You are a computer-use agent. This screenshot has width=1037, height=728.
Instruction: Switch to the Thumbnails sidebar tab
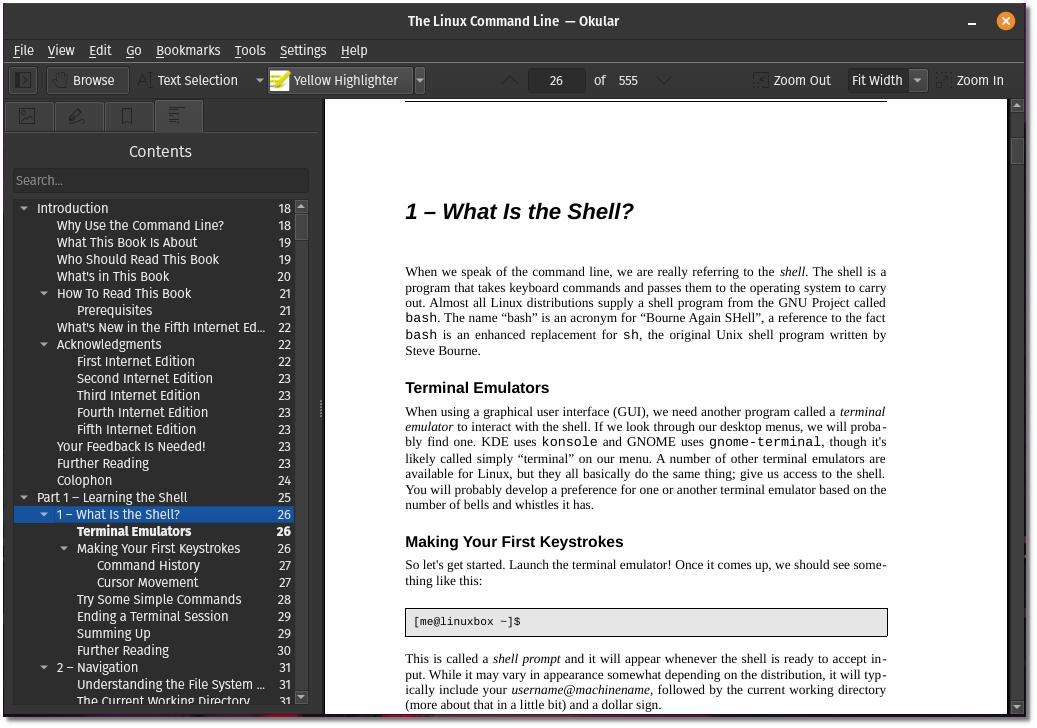coord(28,117)
